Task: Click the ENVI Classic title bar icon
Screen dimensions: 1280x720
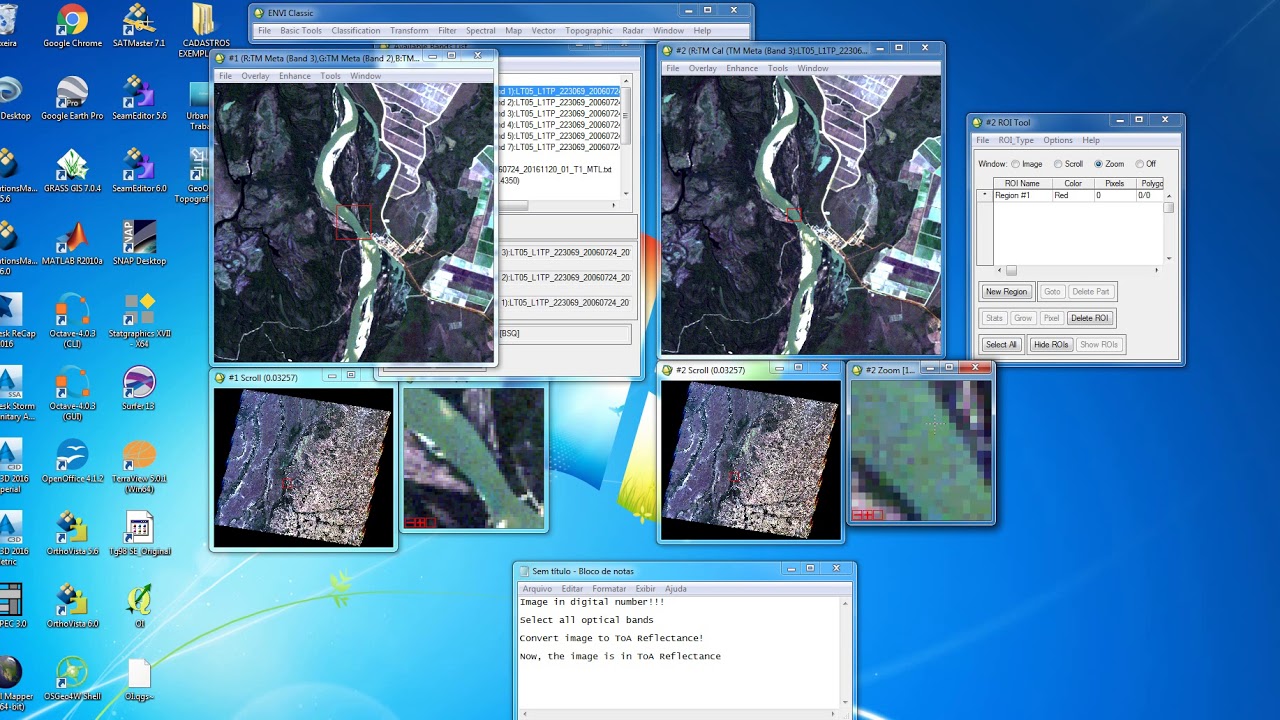Action: point(259,13)
